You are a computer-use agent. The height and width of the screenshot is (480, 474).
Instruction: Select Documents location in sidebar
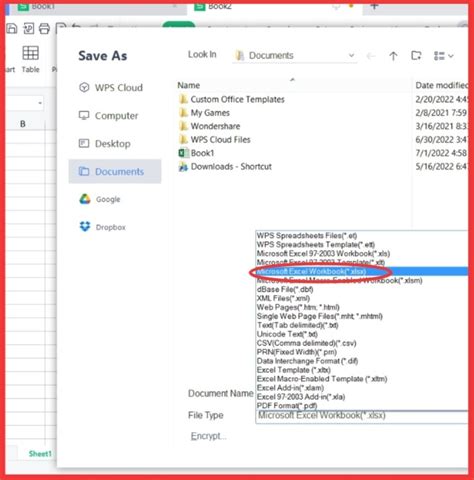pyautogui.click(x=115, y=171)
